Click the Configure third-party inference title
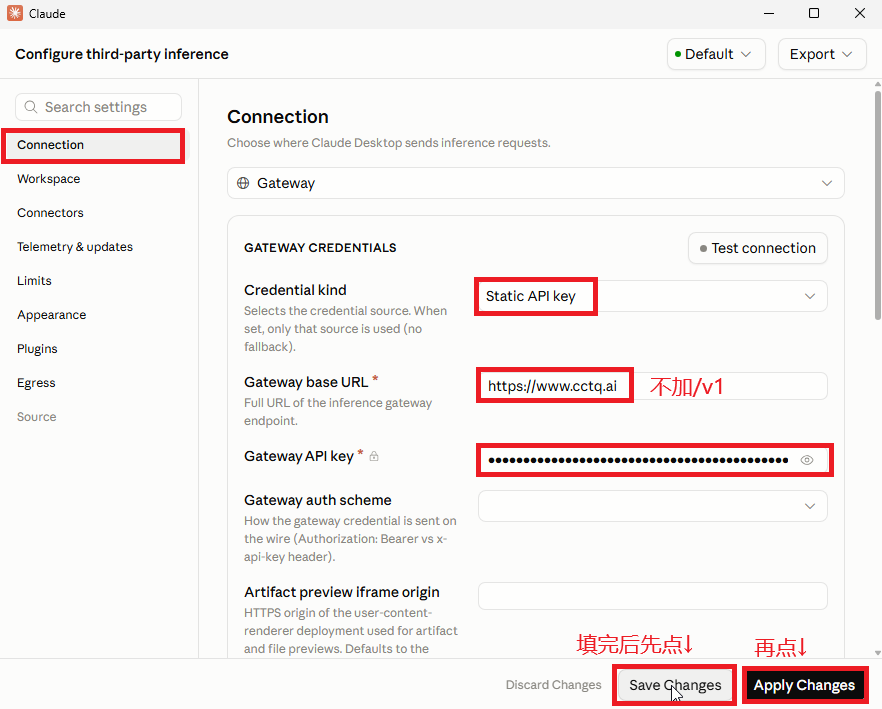This screenshot has height=709, width=882. [x=122, y=54]
